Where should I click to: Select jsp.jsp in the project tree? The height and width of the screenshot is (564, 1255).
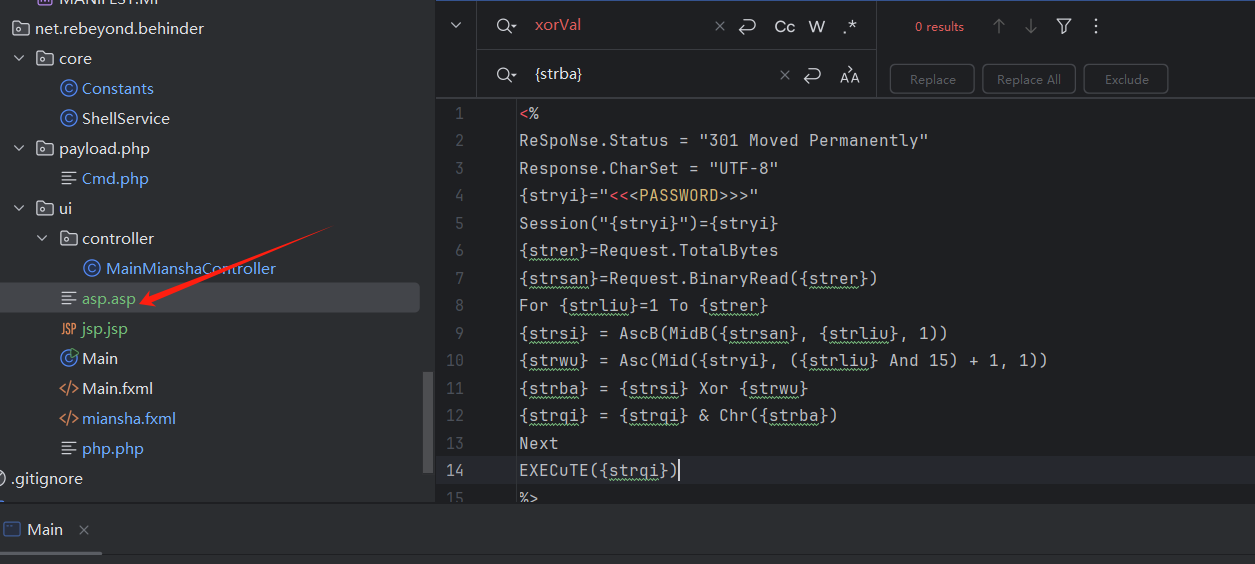click(105, 328)
